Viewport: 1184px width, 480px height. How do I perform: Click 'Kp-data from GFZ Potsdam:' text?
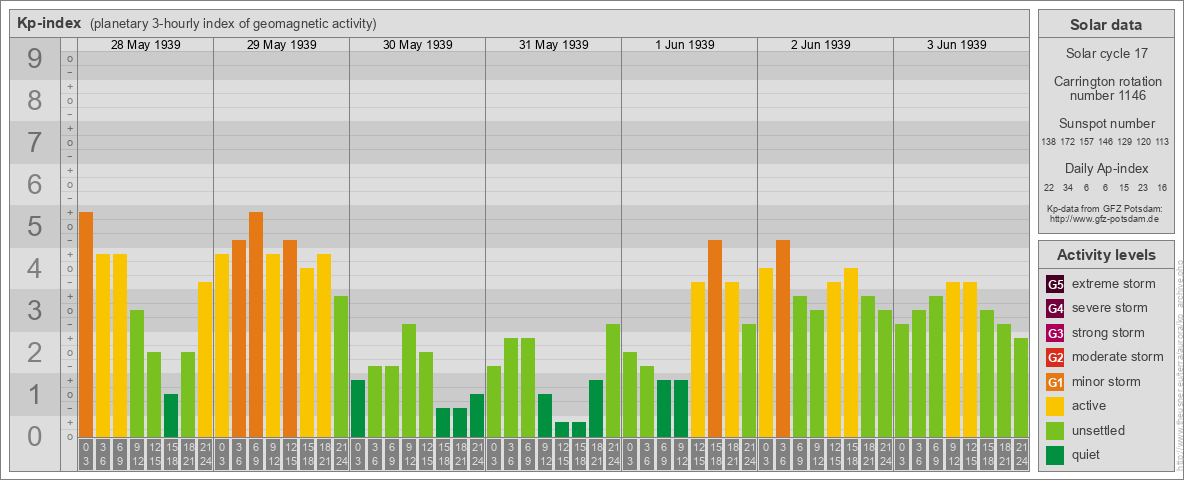tap(1106, 208)
